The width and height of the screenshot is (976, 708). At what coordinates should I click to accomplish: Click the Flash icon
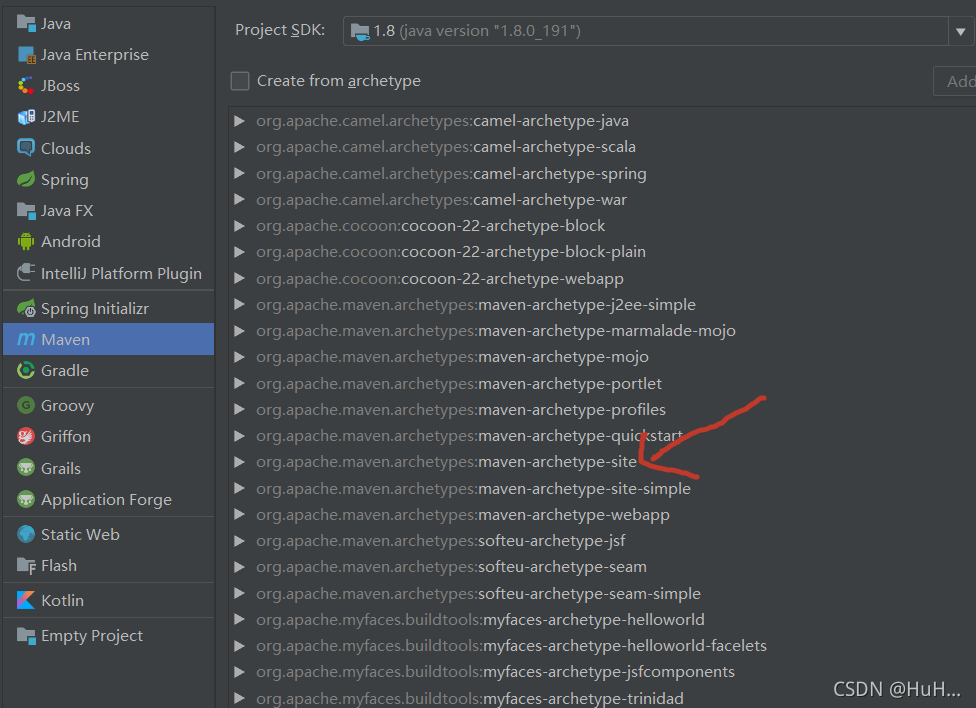pos(26,565)
